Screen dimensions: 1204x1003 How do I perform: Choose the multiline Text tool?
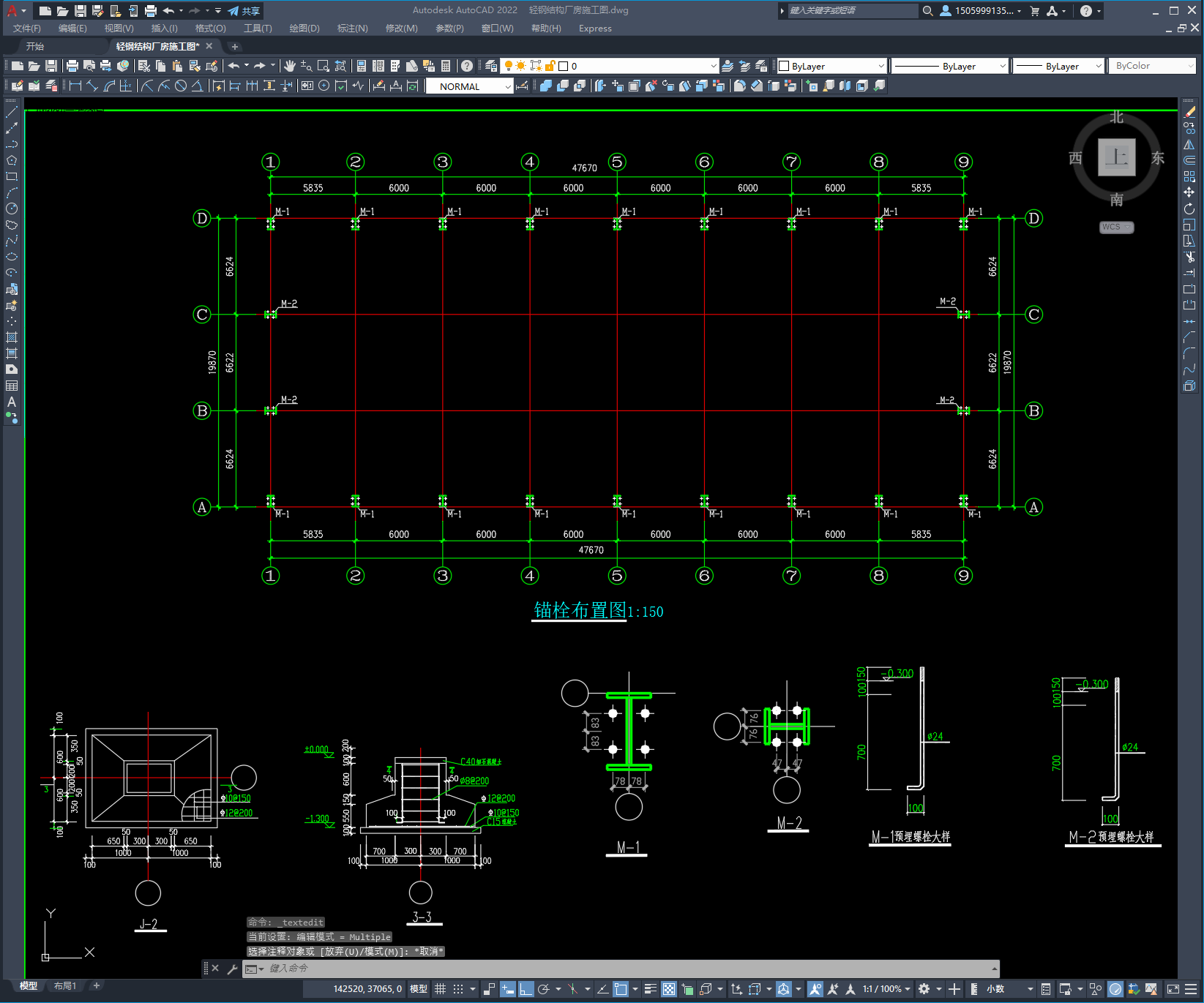[12, 402]
